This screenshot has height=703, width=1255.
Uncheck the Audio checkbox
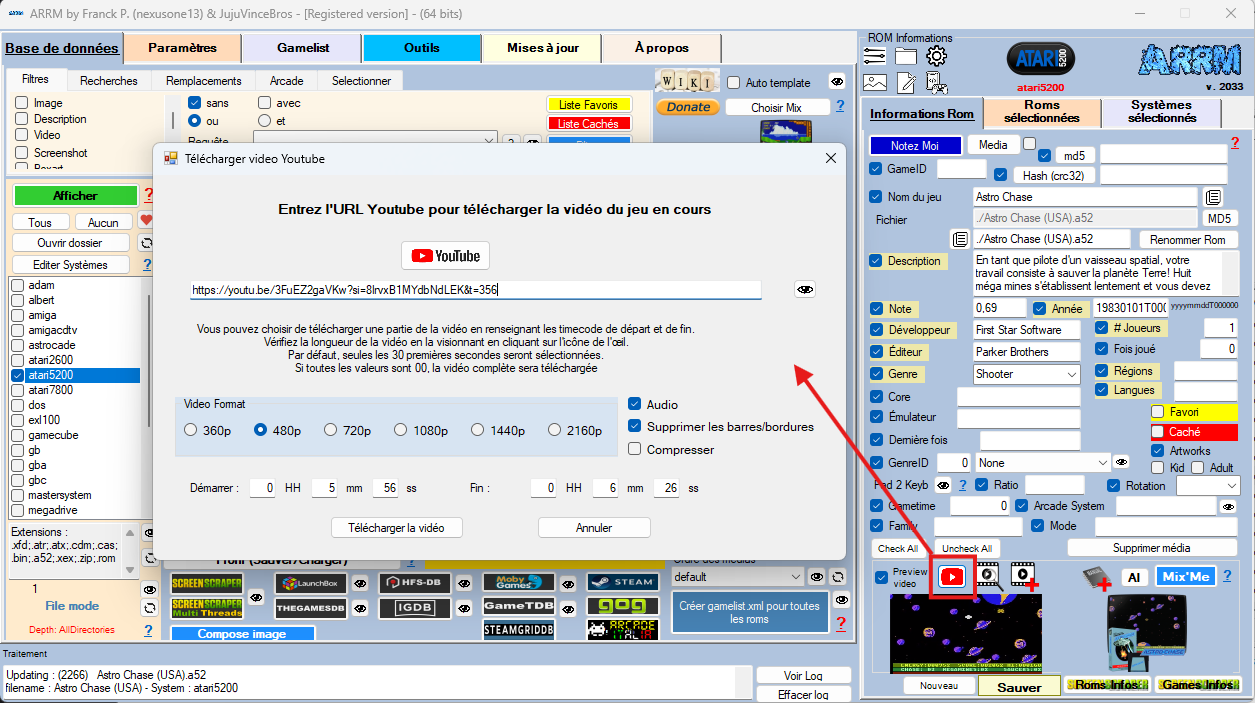coord(634,404)
